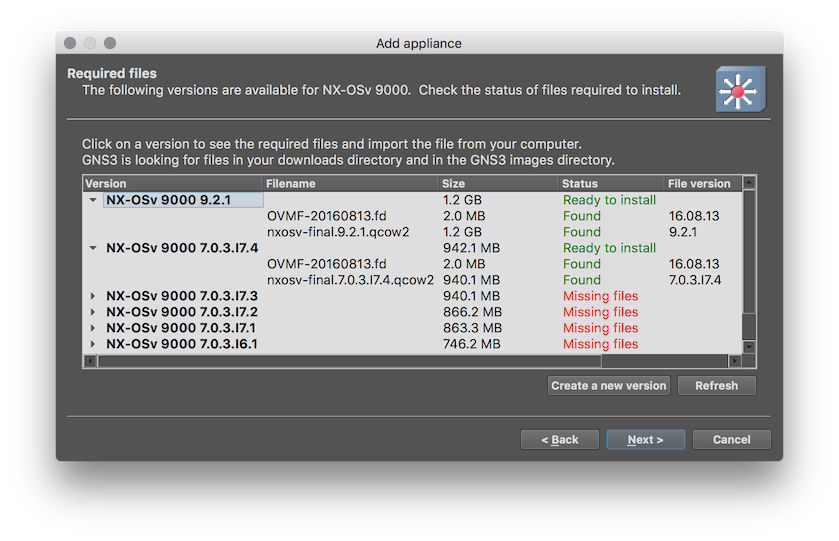Click the Next button
The image size is (839, 541).
[x=645, y=439]
